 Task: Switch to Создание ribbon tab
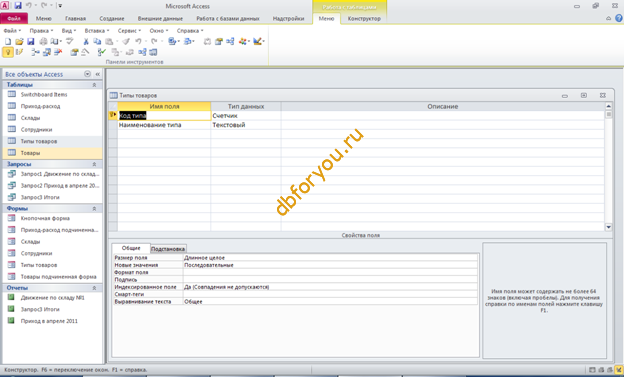point(112,18)
